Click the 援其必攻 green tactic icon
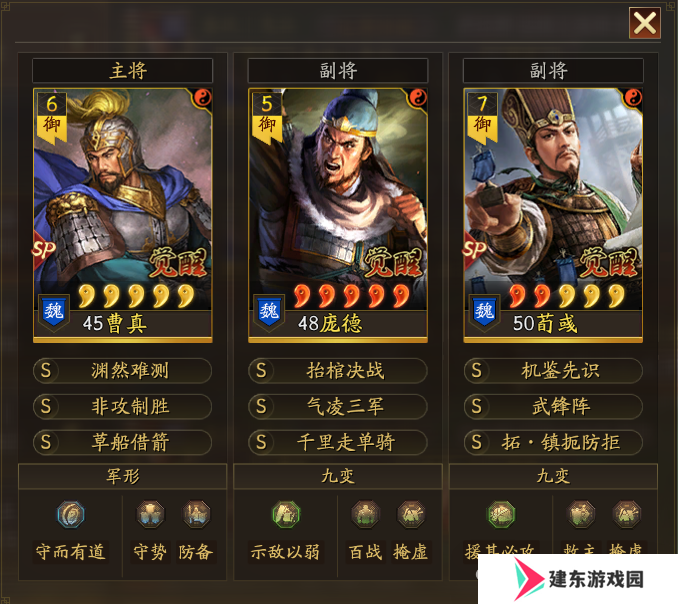 point(501,515)
